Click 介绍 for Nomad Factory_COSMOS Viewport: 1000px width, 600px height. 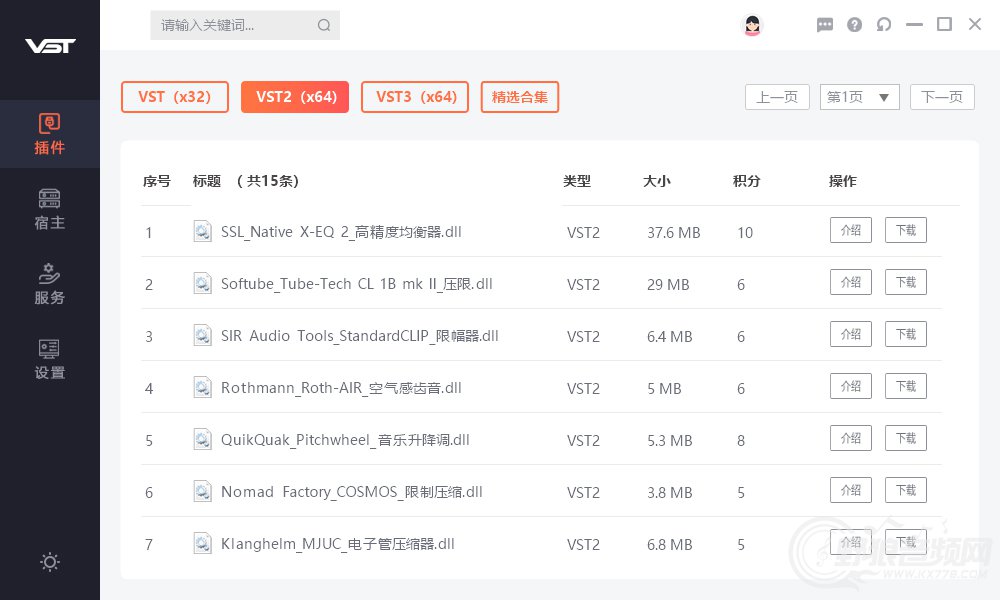coord(851,490)
